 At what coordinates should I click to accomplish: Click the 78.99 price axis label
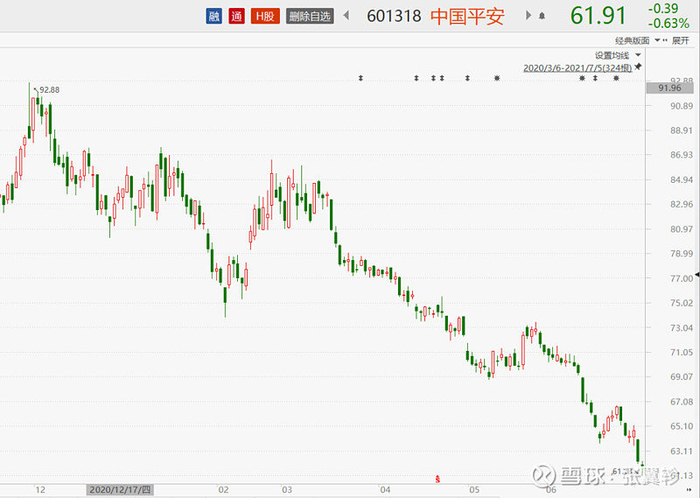(x=681, y=253)
